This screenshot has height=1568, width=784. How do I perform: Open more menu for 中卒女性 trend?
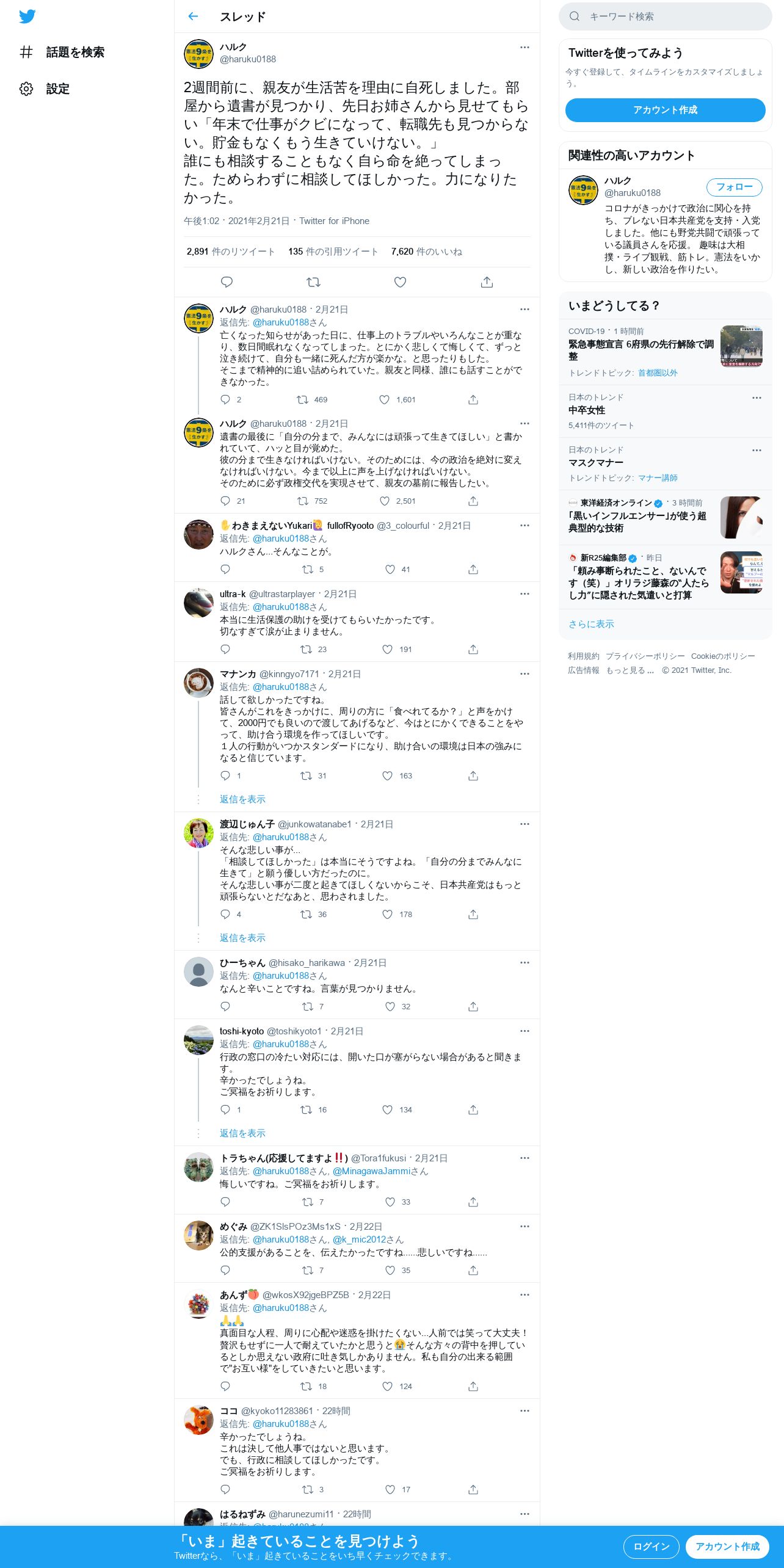[757, 397]
